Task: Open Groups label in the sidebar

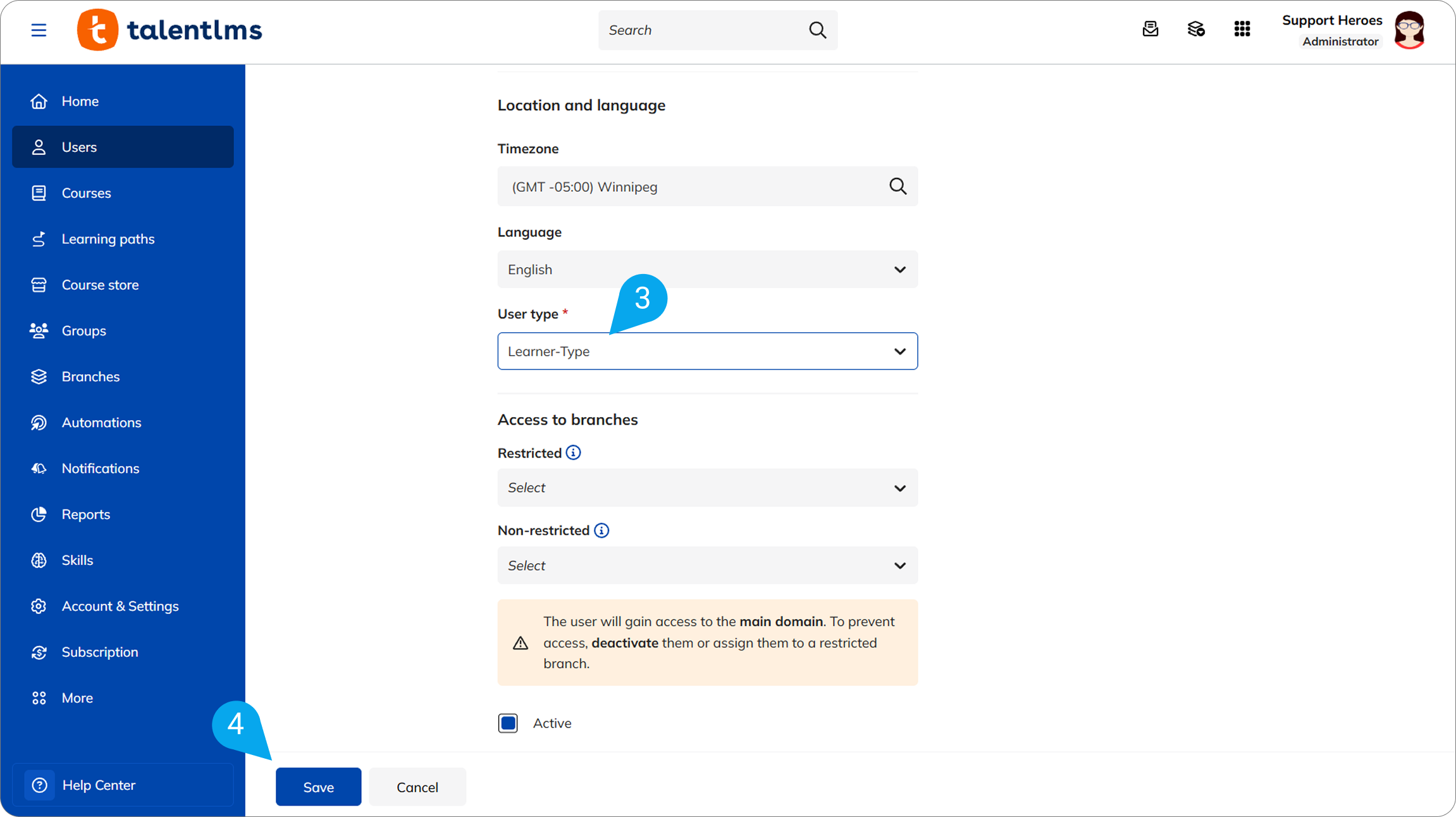Action: (83, 331)
